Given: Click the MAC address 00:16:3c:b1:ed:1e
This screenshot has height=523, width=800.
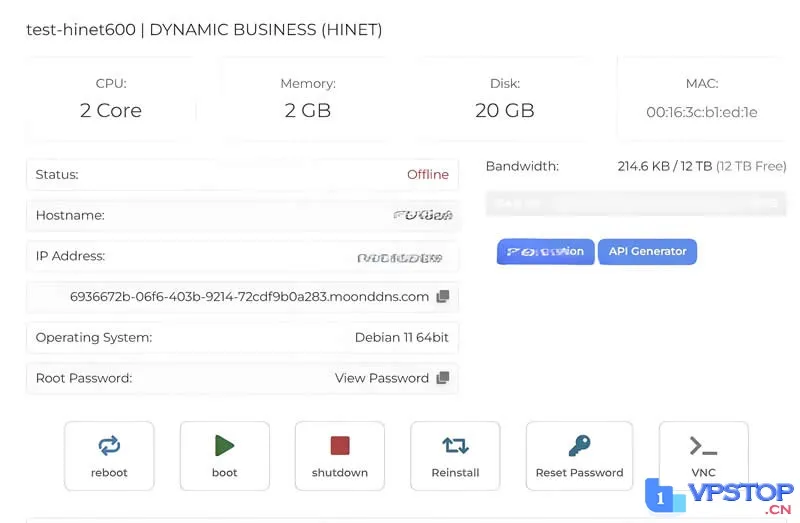Looking at the screenshot, I should point(702,112).
